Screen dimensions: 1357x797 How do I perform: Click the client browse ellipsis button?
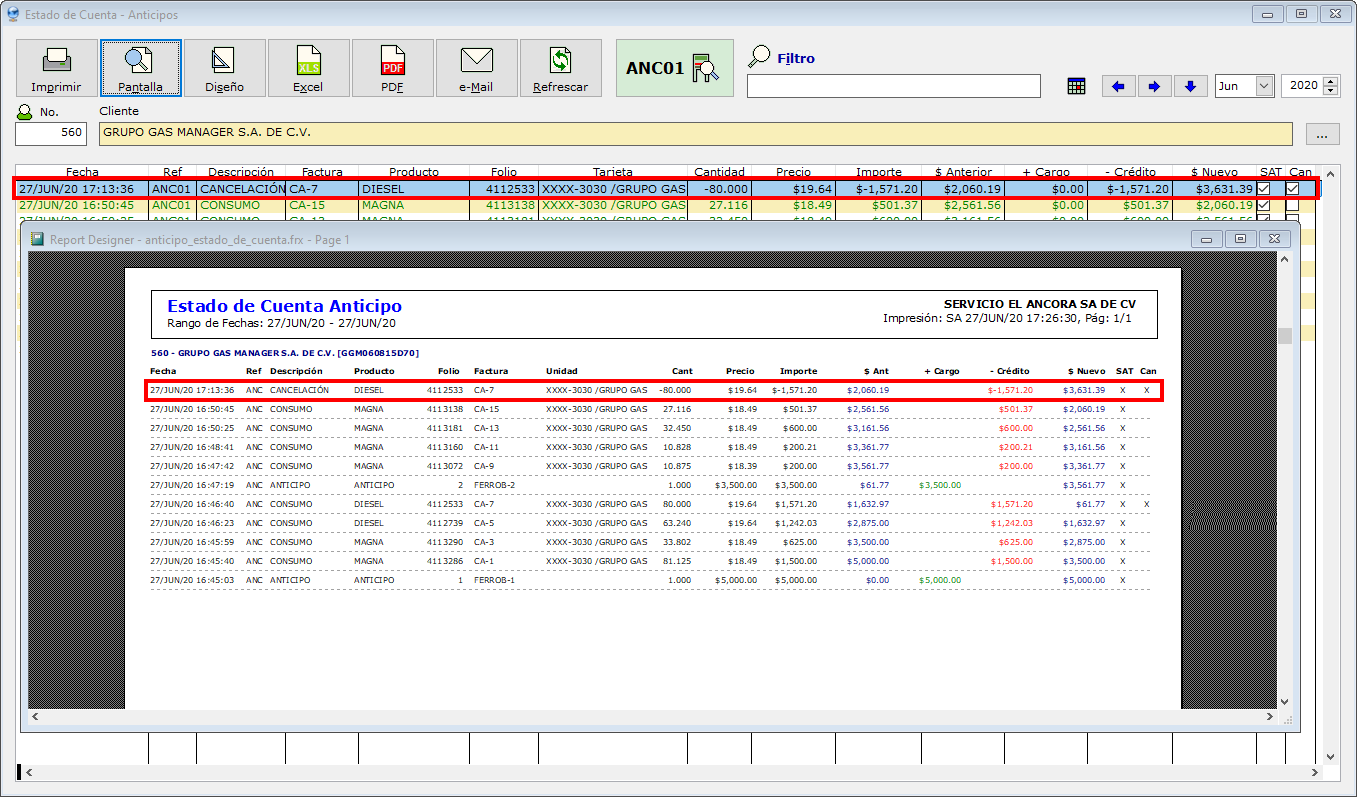[x=1321, y=134]
